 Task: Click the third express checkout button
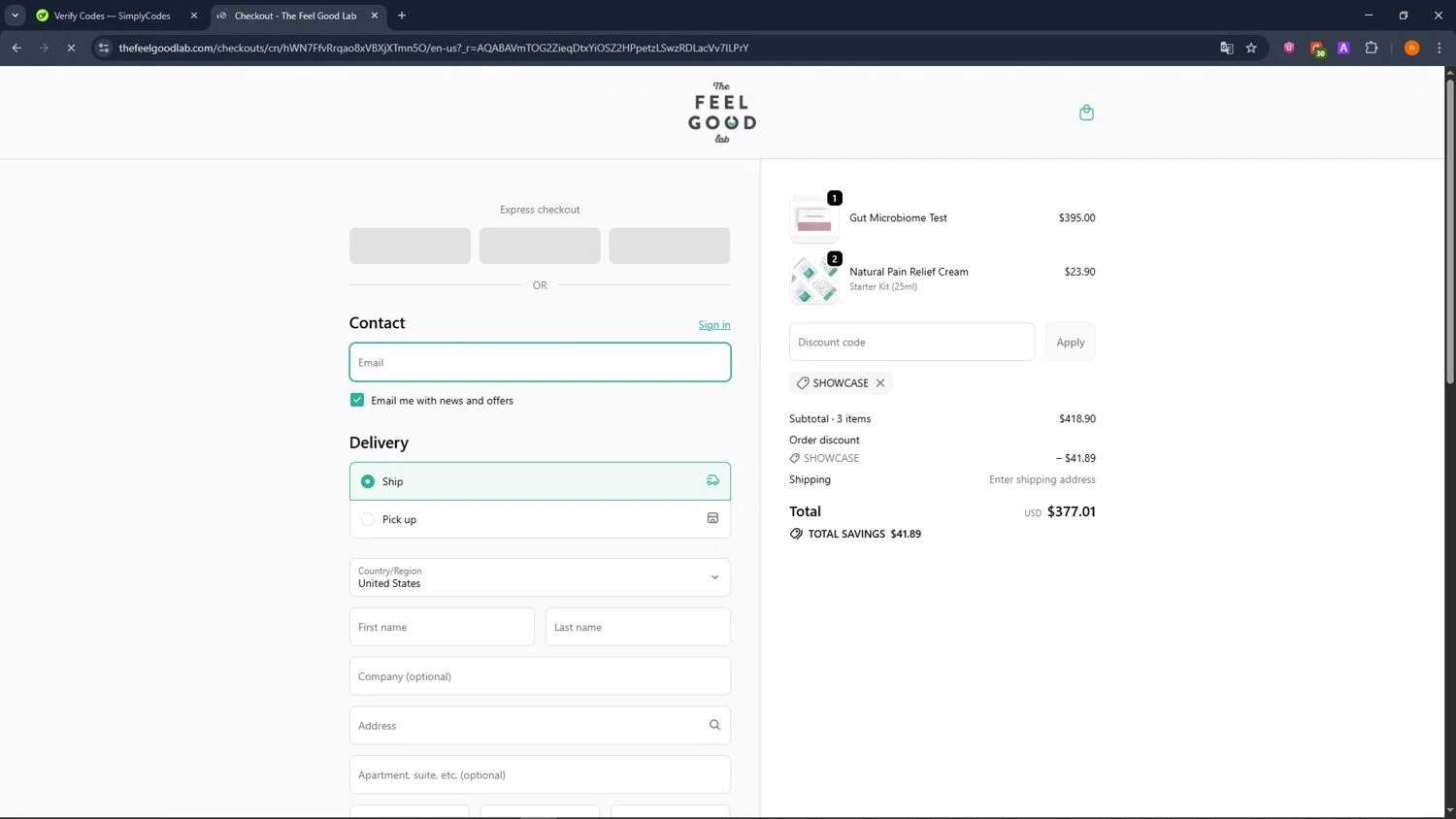670,246
